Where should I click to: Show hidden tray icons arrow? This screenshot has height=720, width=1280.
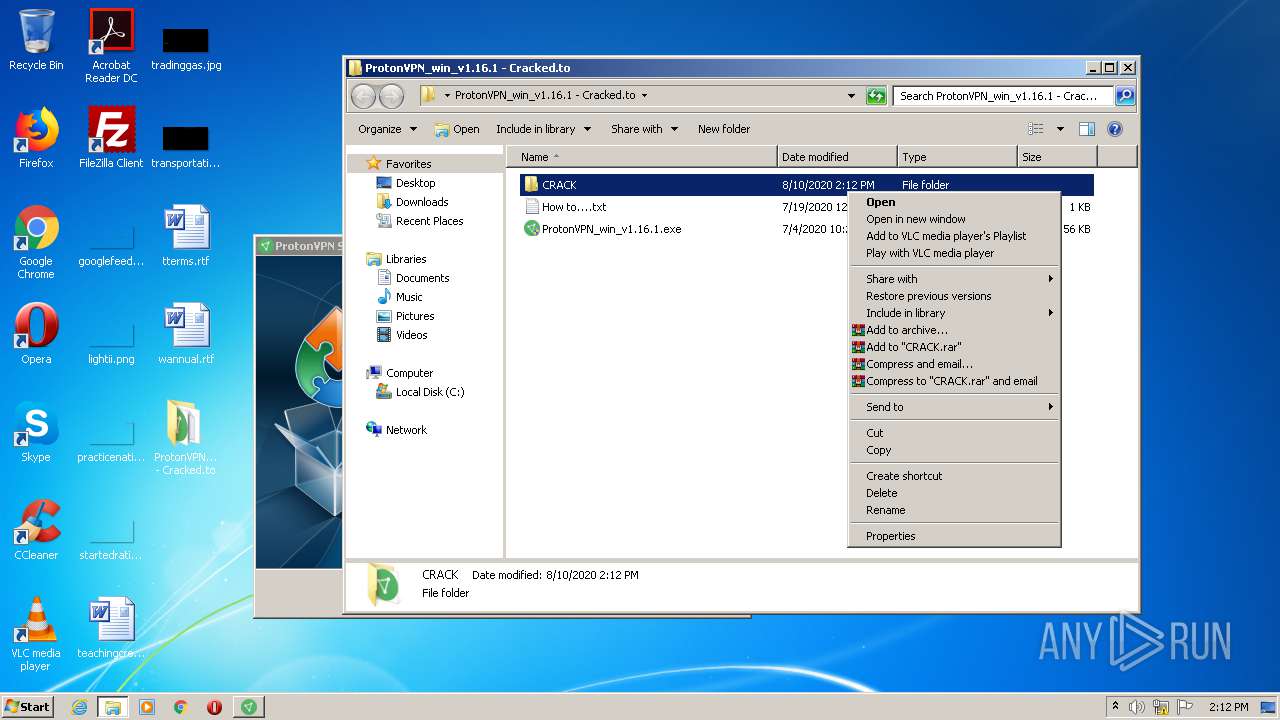tap(1115, 707)
